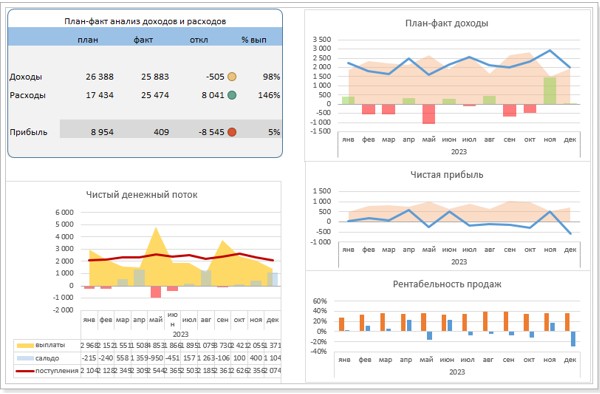Click the blue дек bar in Рентабельность продаж
Screen dimensions: 600x394
tap(573, 339)
